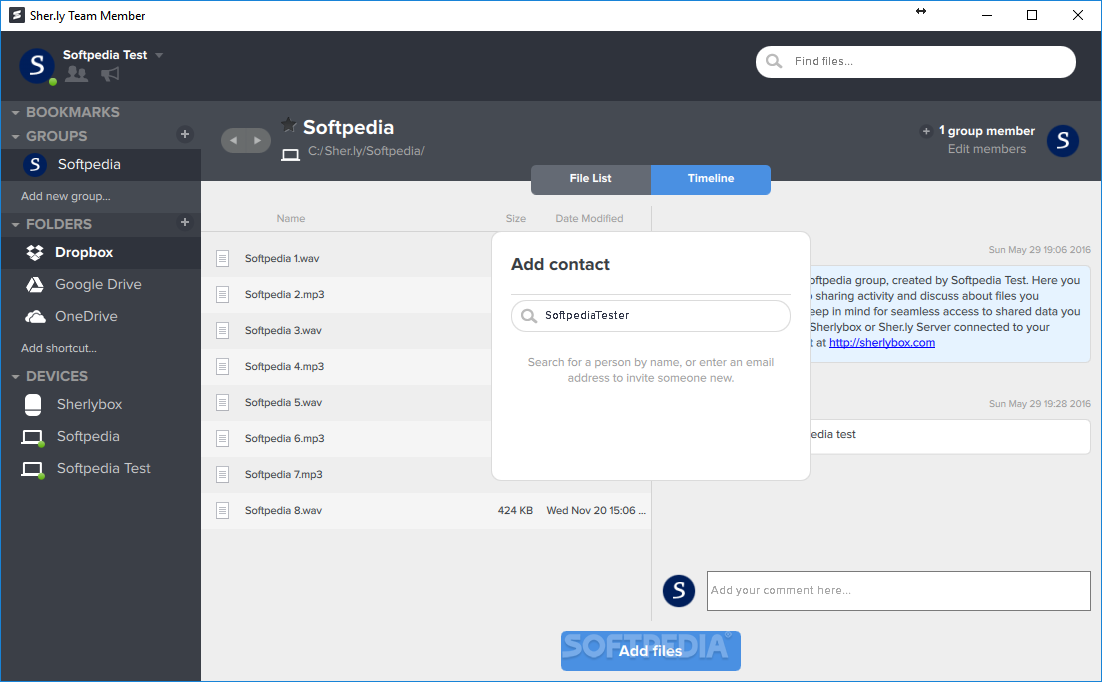Select the Softpedia group in the sidebar
The image size is (1102, 682).
101,165
